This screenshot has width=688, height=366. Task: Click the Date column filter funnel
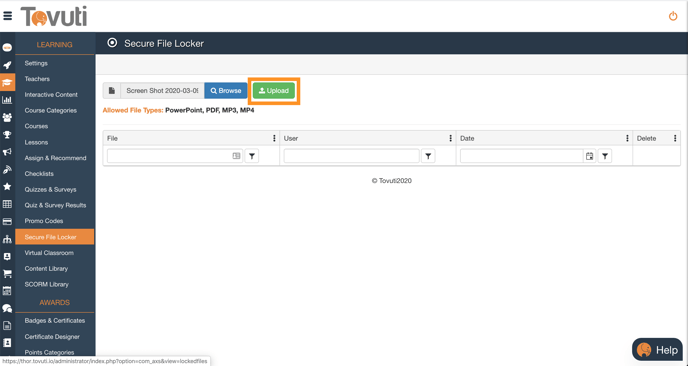[605, 156]
